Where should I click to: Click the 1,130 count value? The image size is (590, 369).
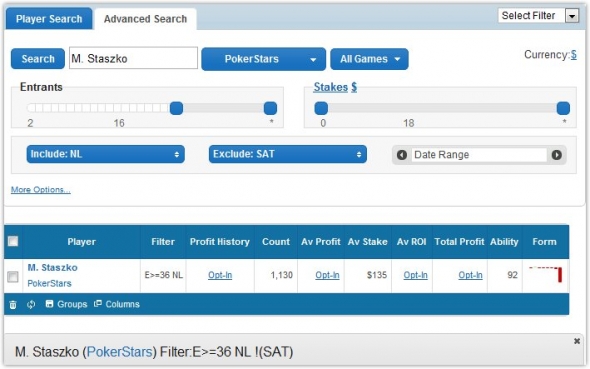(281, 275)
